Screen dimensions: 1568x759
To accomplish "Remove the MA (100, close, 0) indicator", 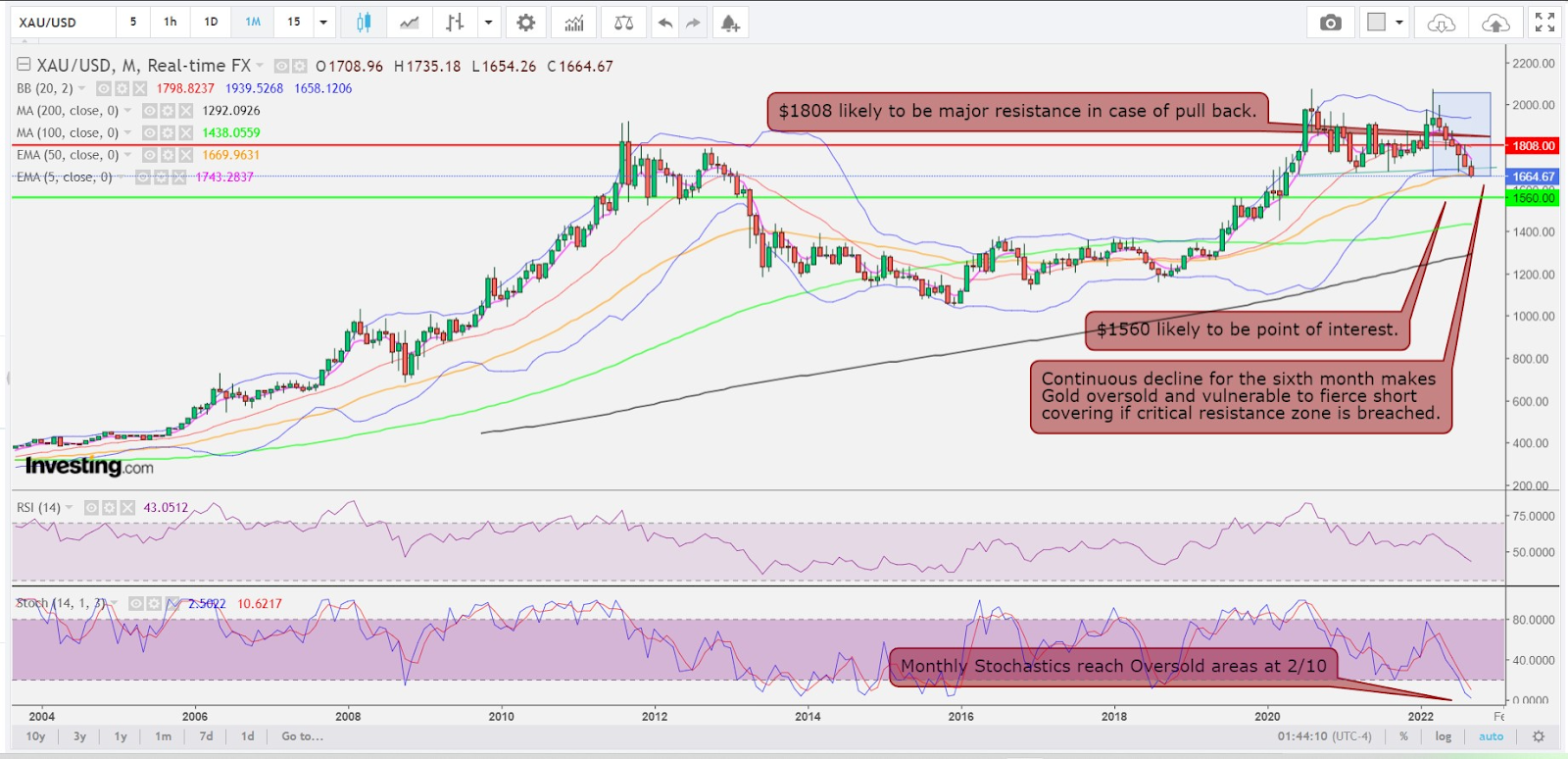I will pyautogui.click(x=186, y=133).
